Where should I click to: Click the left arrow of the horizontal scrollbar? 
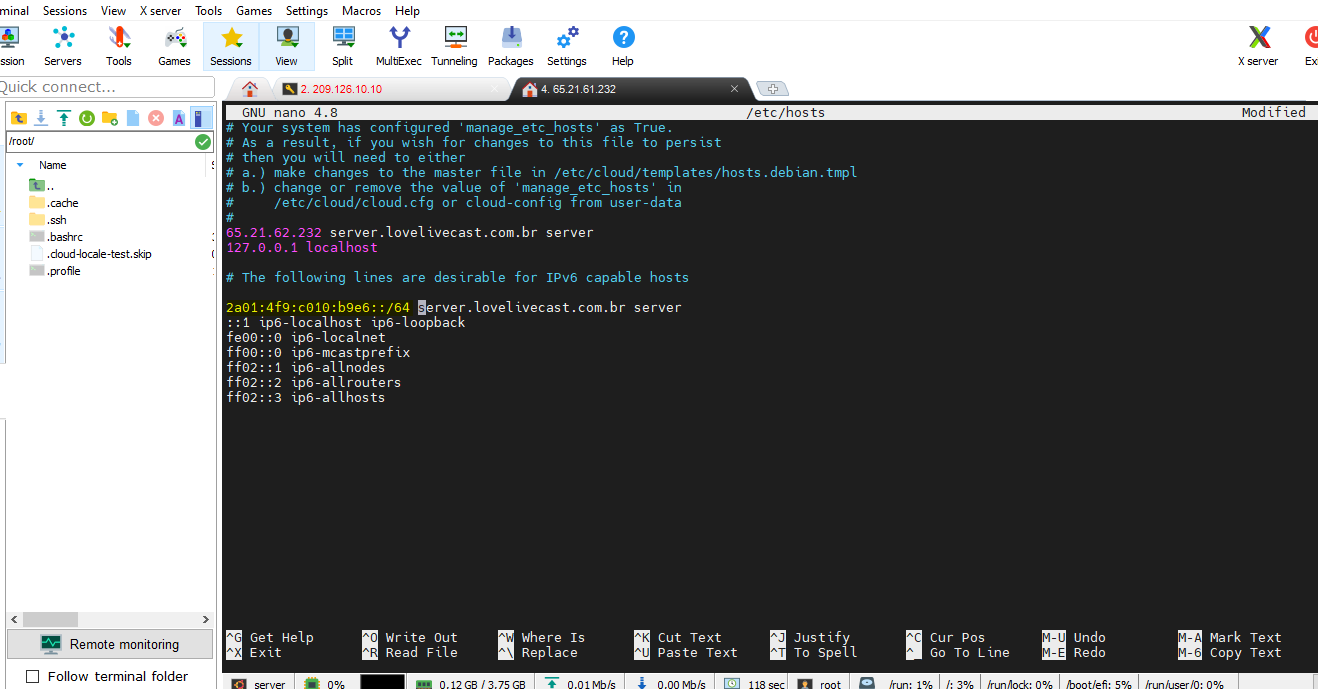pyautogui.click(x=13, y=620)
